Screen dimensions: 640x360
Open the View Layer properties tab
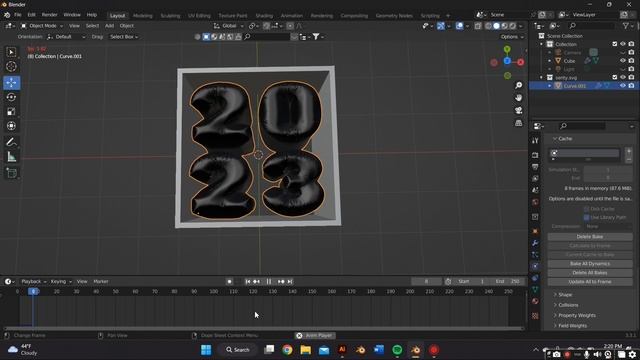pos(535,178)
